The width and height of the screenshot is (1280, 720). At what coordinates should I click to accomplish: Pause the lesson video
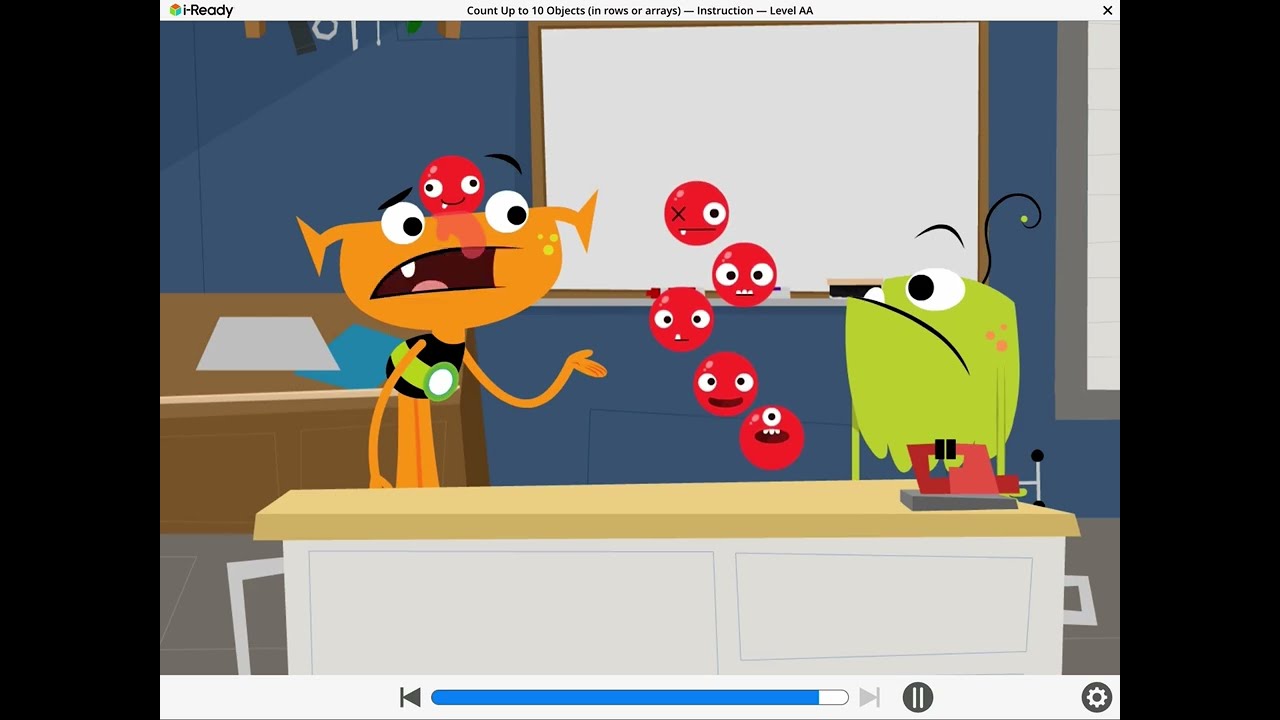(x=917, y=697)
